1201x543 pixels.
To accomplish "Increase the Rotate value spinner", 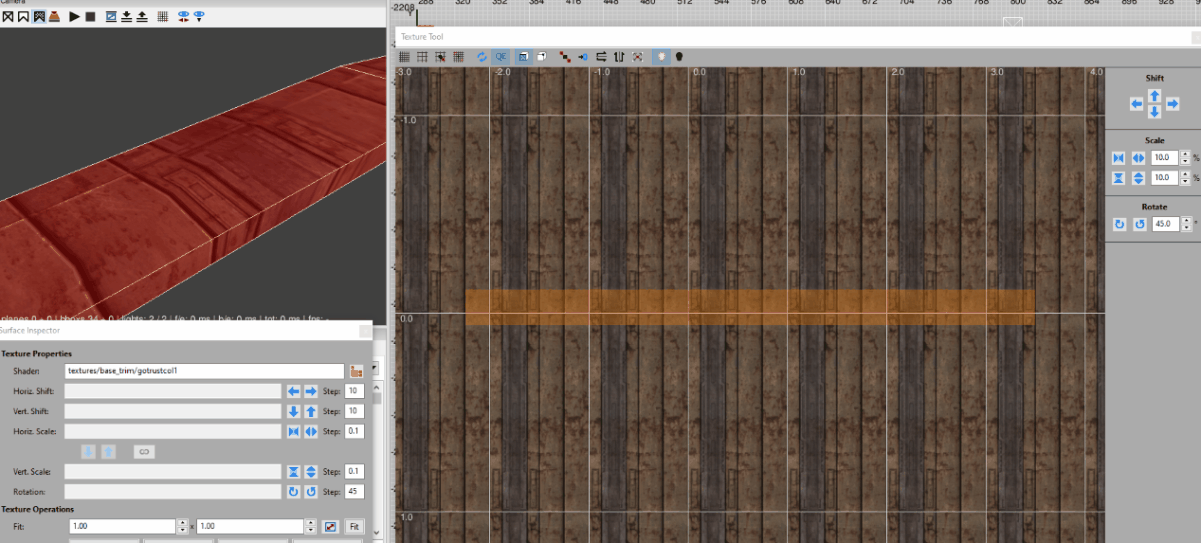I will tap(1185, 221).
